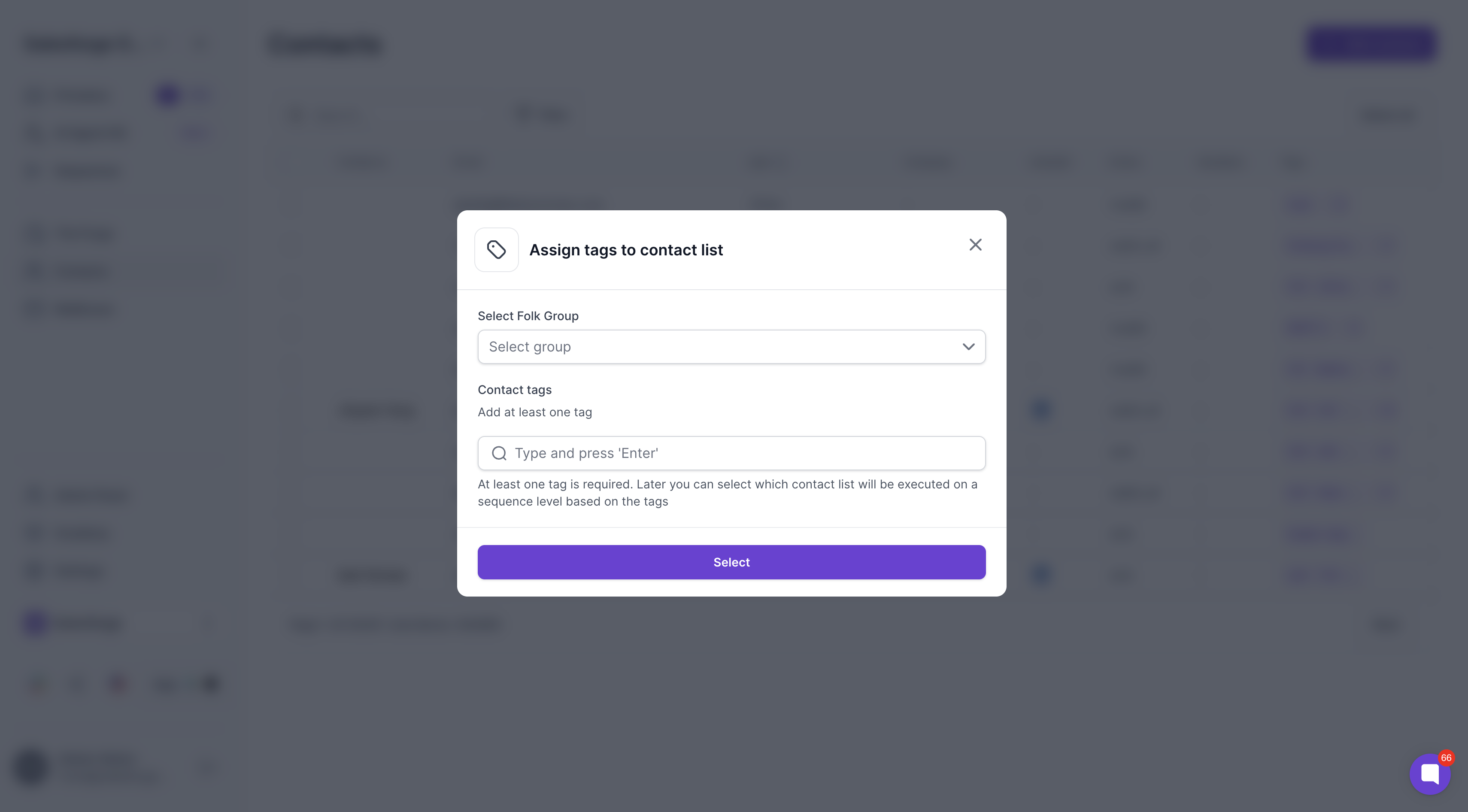Click the help text about required tags
Screen dimensions: 1468x812
(728, 492)
